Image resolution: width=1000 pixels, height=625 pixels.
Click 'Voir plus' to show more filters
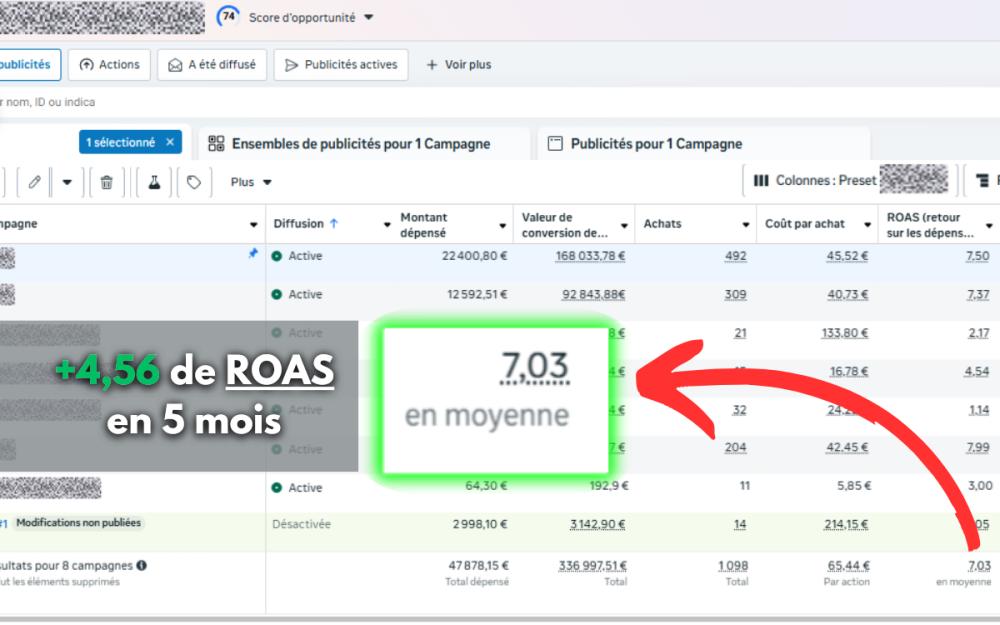tap(458, 65)
